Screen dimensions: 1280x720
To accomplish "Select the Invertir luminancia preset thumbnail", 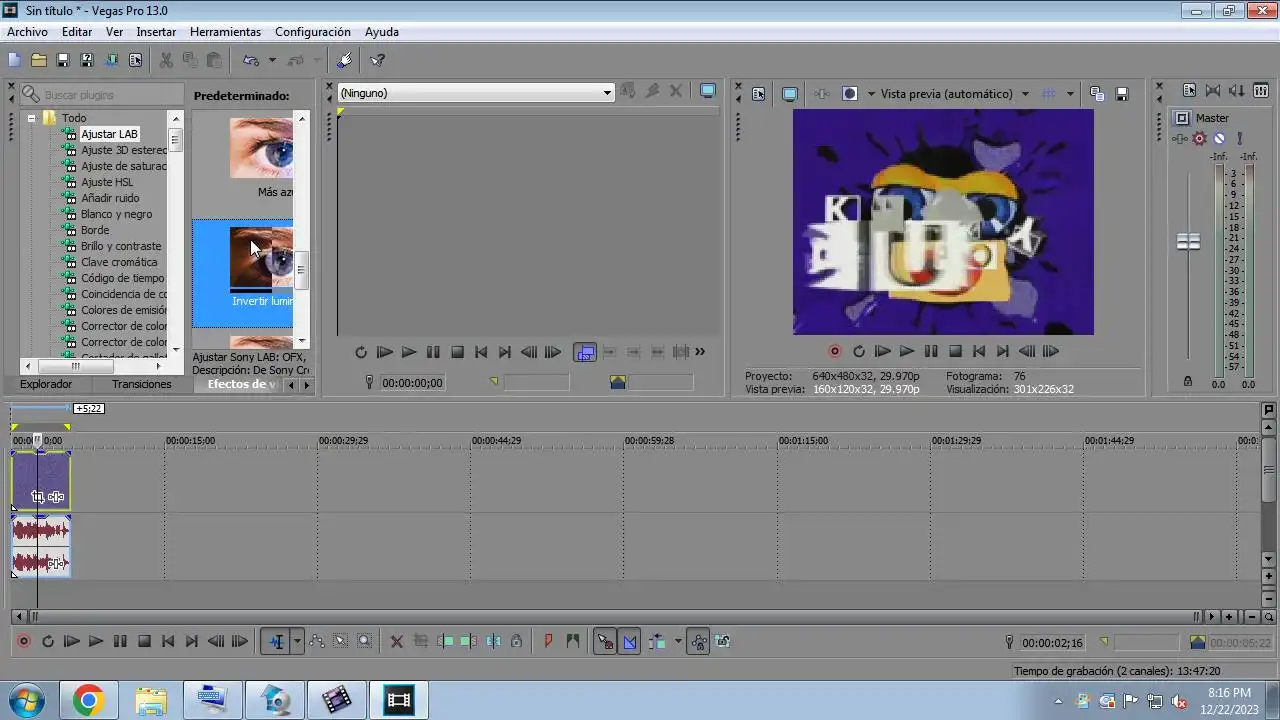I will point(261,258).
